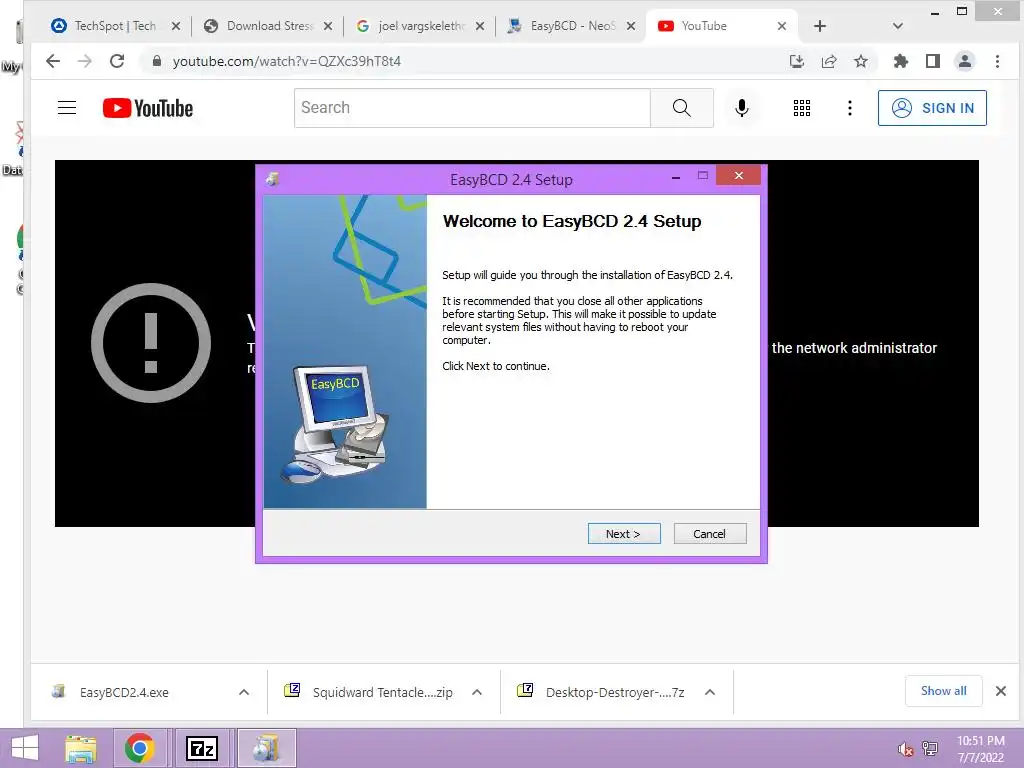
Task: Click the SIGN IN button
Action: (x=932, y=108)
